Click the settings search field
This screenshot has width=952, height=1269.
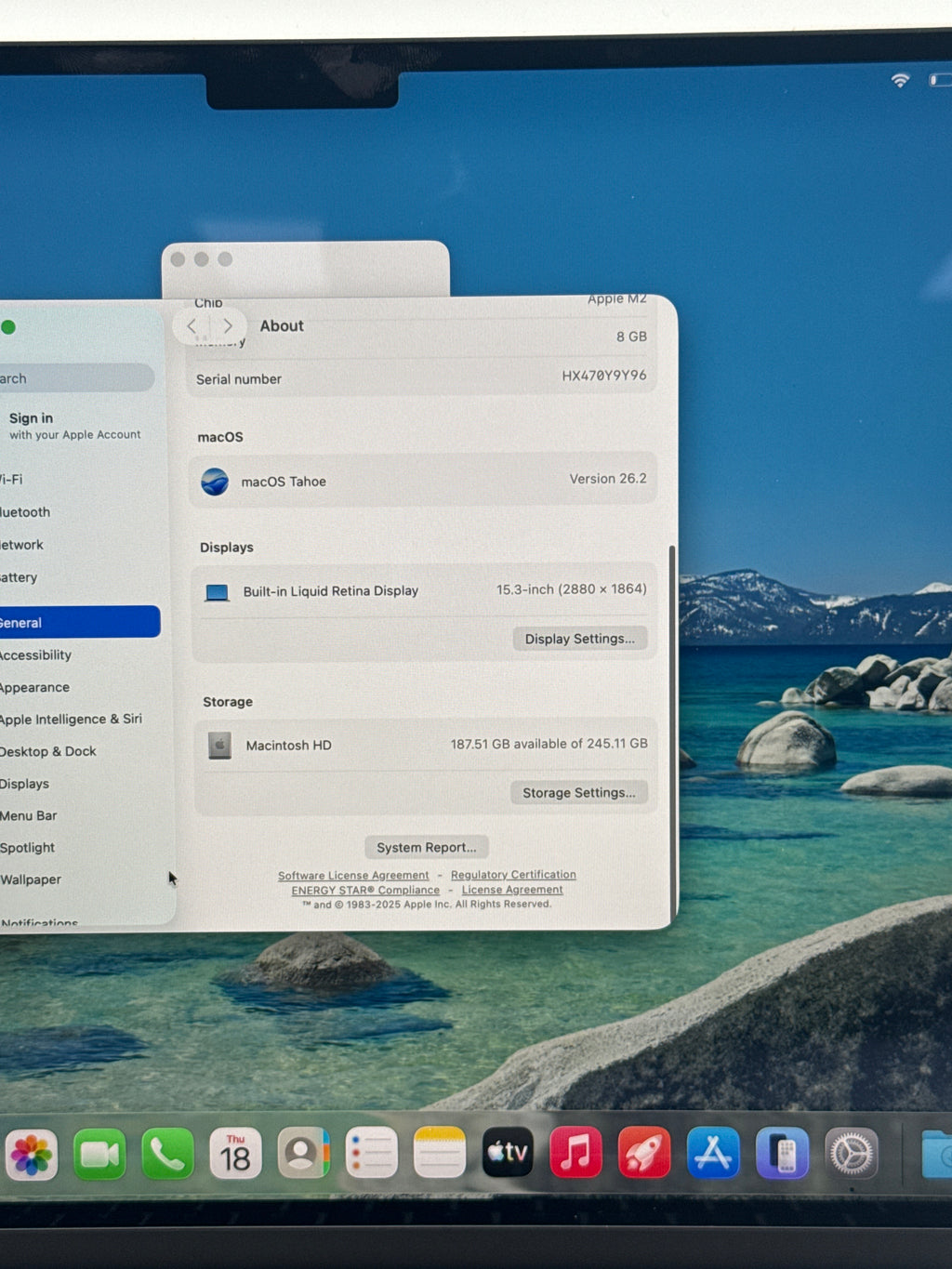tap(76, 377)
